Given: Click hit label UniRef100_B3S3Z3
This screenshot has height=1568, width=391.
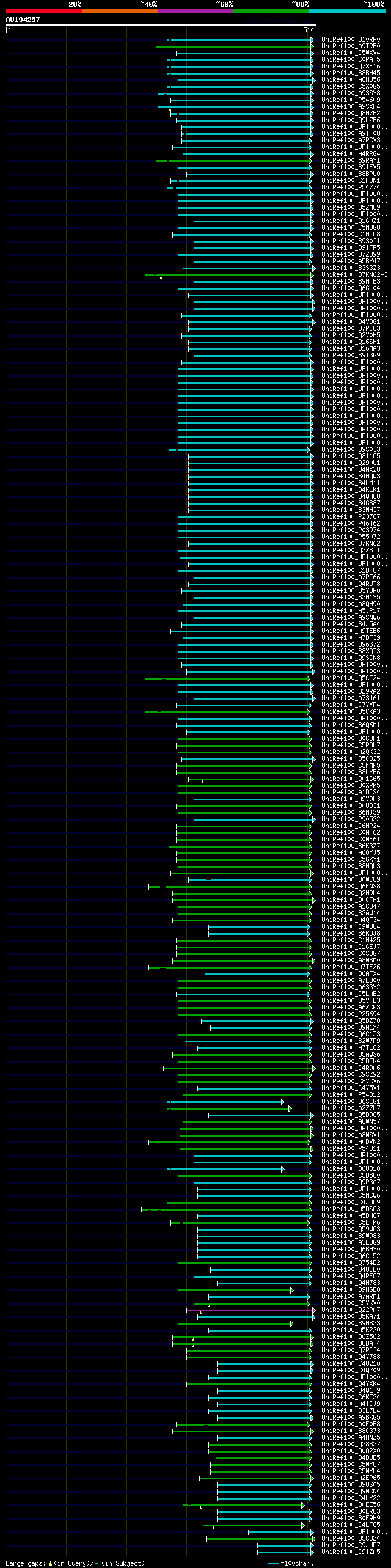Looking at the screenshot, I should (x=351, y=268).
